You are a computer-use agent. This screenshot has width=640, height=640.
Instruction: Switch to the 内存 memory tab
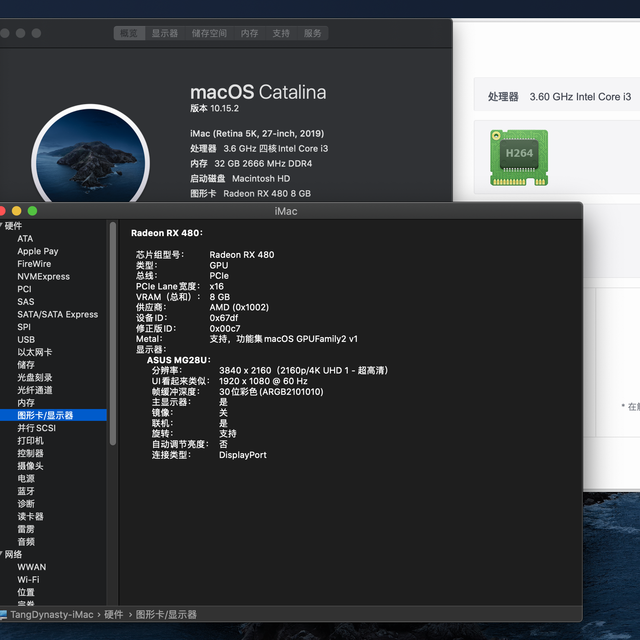(249, 33)
